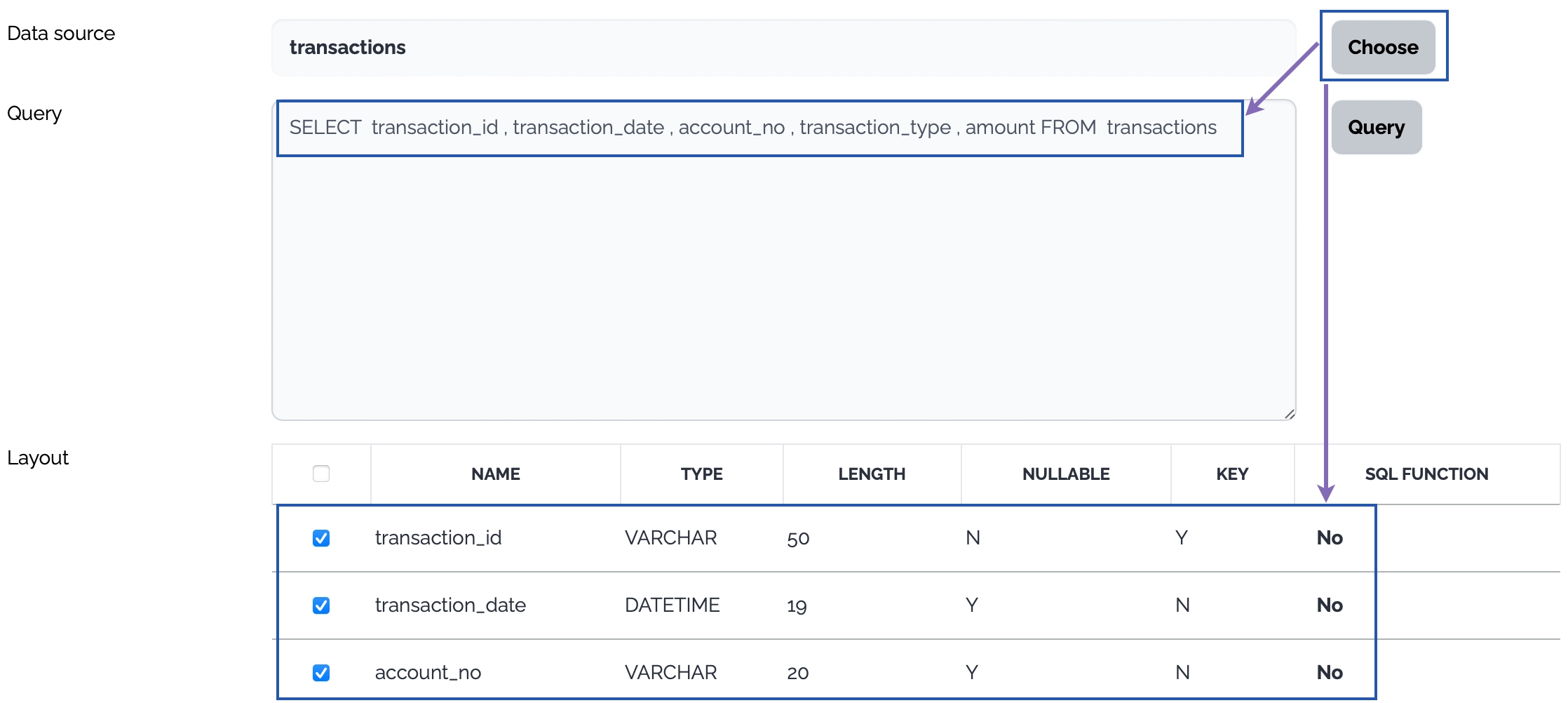The width and height of the screenshot is (1568, 703).
Task: Click the LENGTH column header
Action: click(x=872, y=474)
